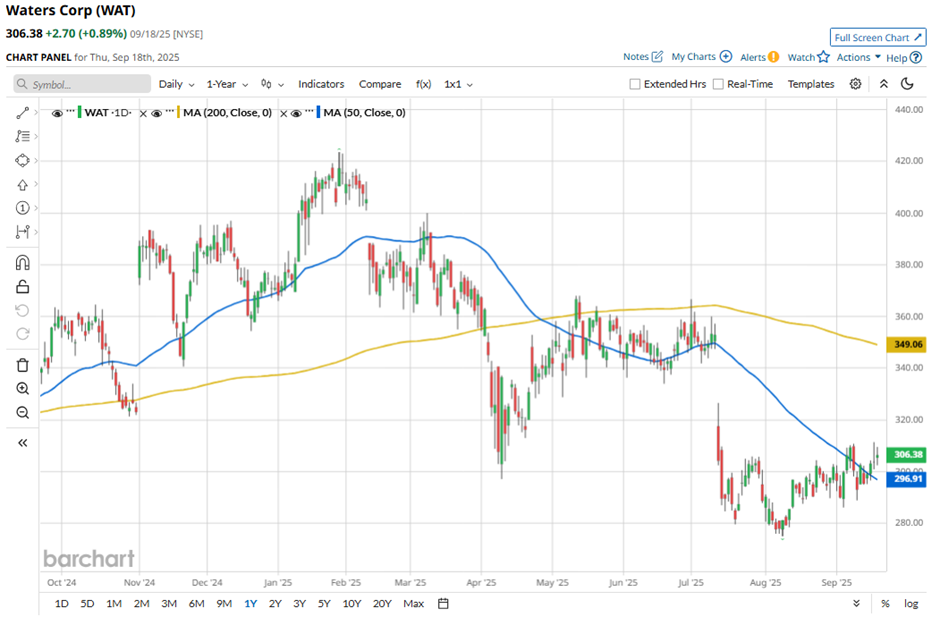Switch to dark mode with moon icon
940x617 pixels.
[x=907, y=84]
